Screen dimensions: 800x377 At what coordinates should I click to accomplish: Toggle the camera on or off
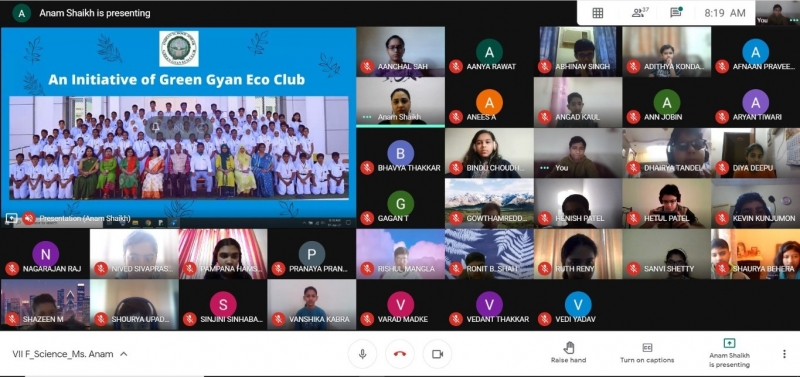point(437,354)
